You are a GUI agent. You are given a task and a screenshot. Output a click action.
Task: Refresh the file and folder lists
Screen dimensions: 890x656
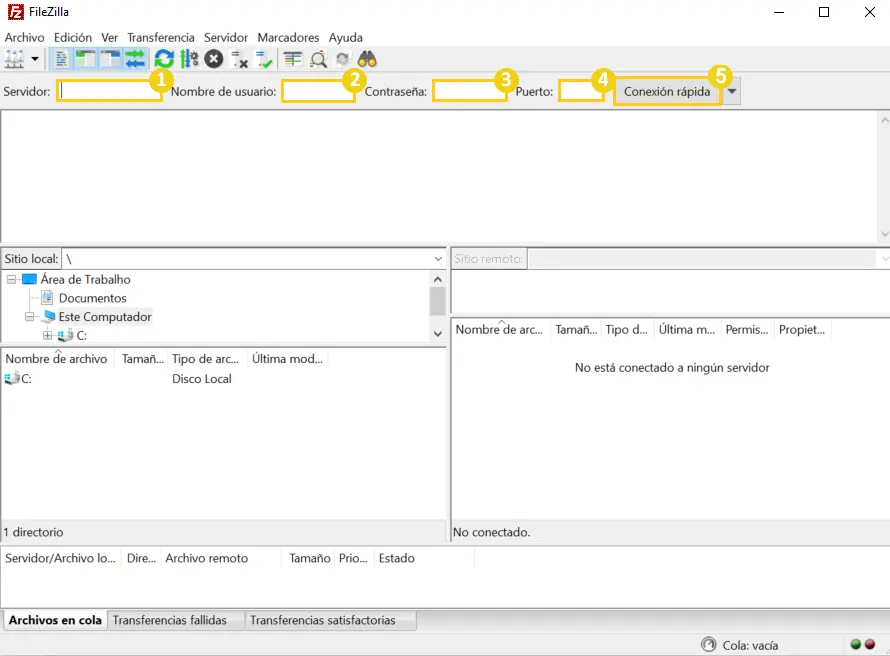[164, 59]
